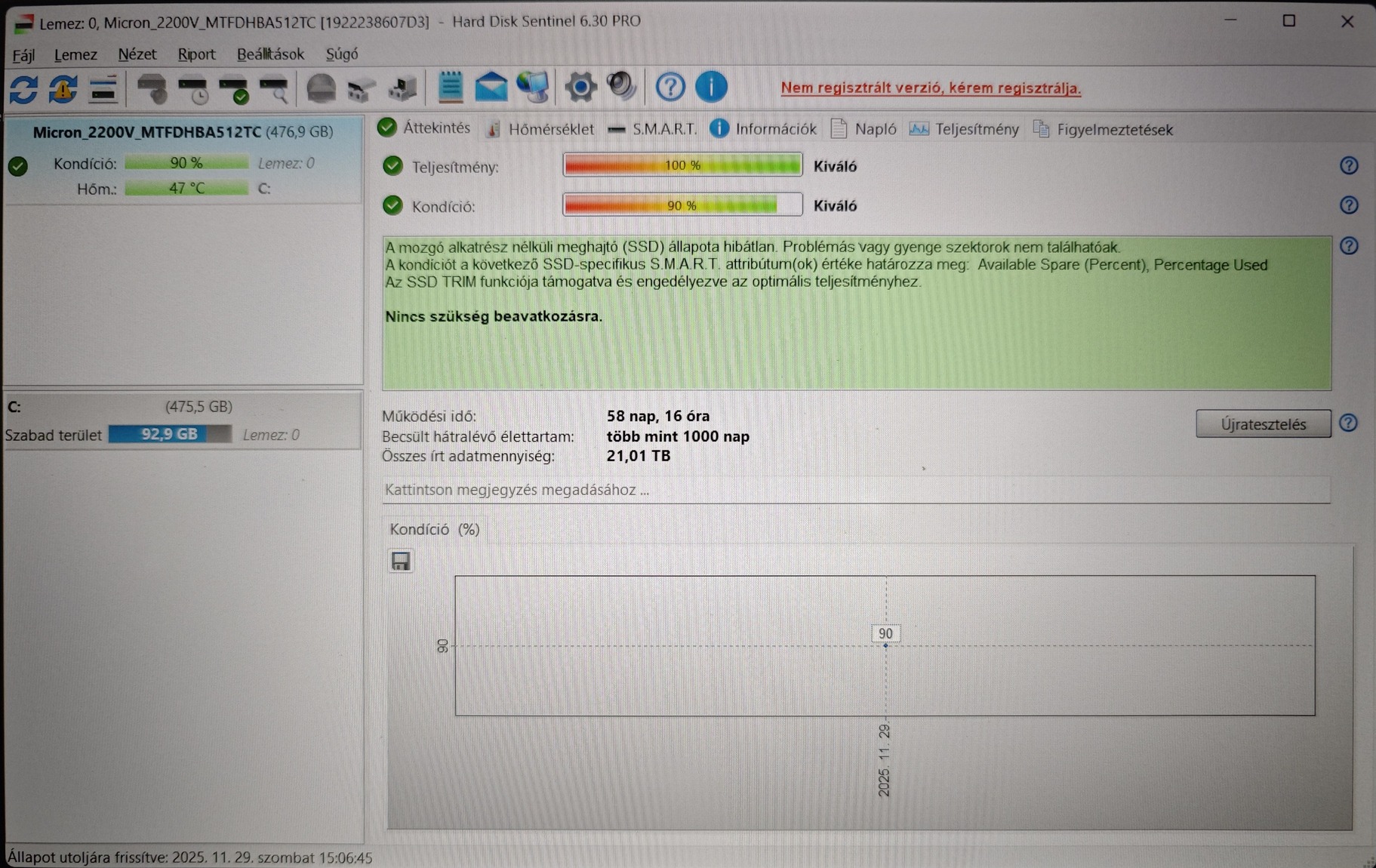This screenshot has height=868, width=1376.
Task: Click the 'Nincs szükség beavatkozásra.' text
Action: tap(494, 316)
